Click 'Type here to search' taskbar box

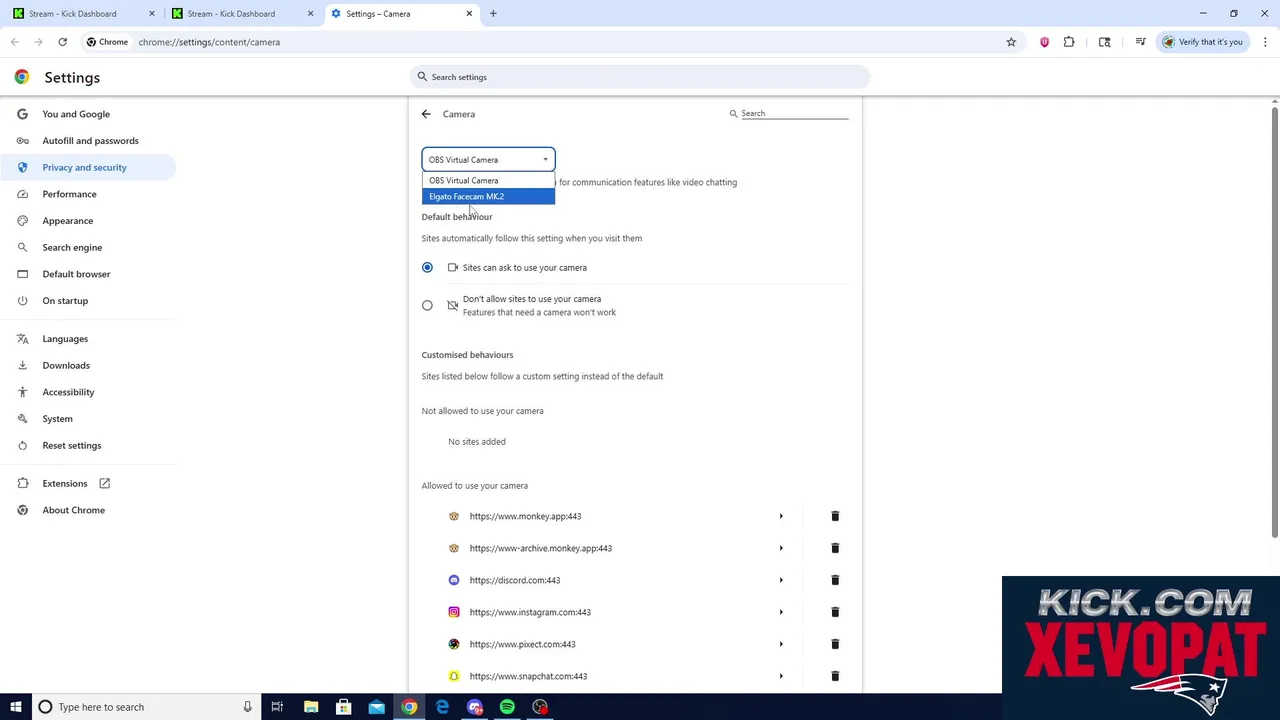click(x=147, y=707)
